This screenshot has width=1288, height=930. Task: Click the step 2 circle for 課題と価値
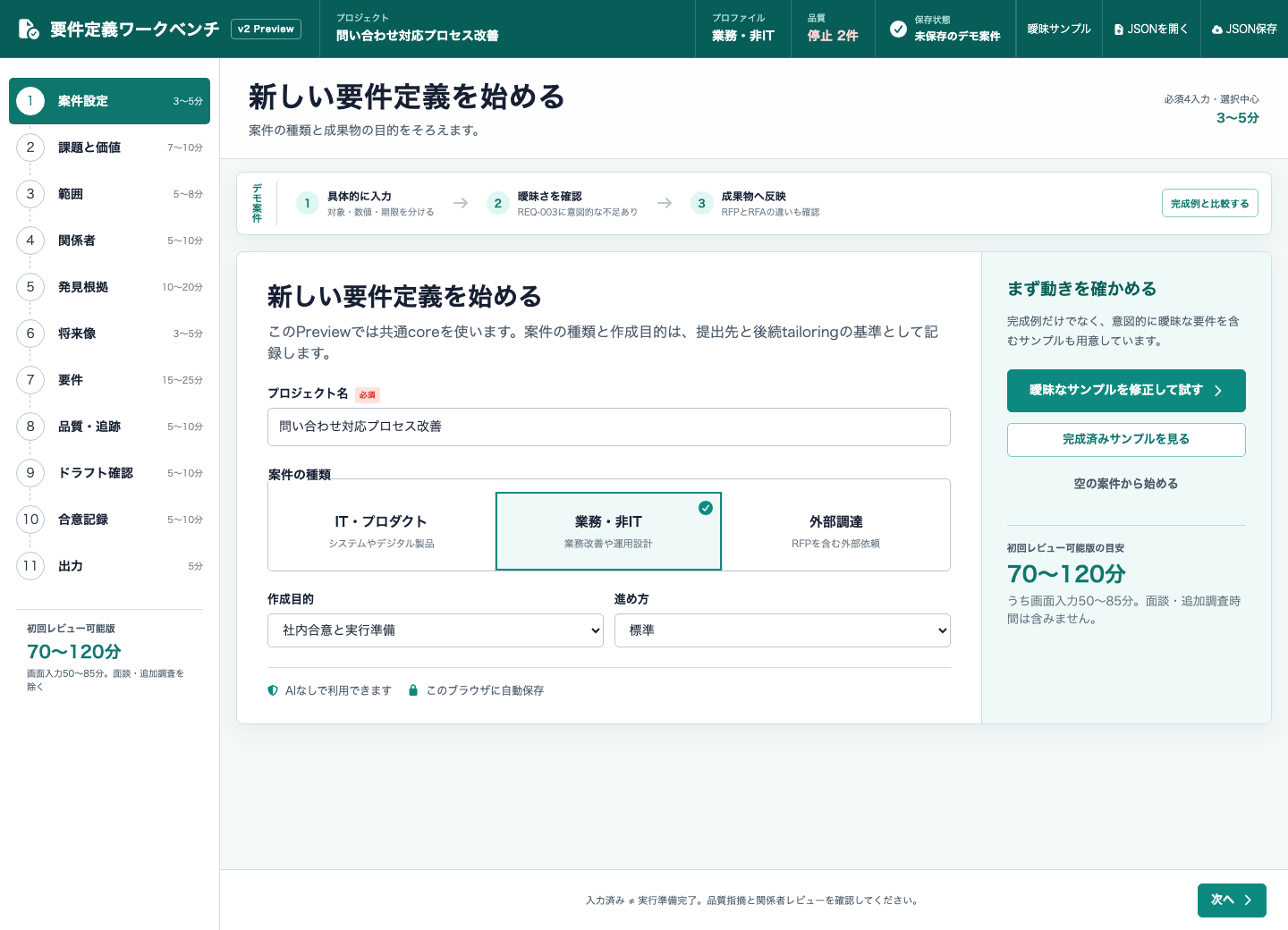[30, 148]
